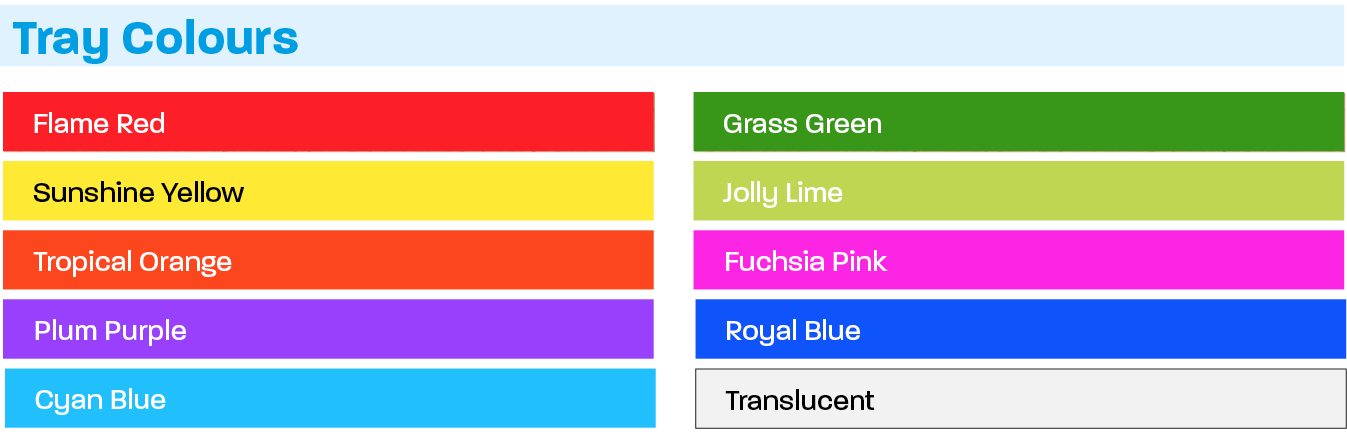This screenshot has width=1347, height=439.
Task: Click the 'Tropical Orange' white label text
Action: pyautogui.click(x=132, y=262)
